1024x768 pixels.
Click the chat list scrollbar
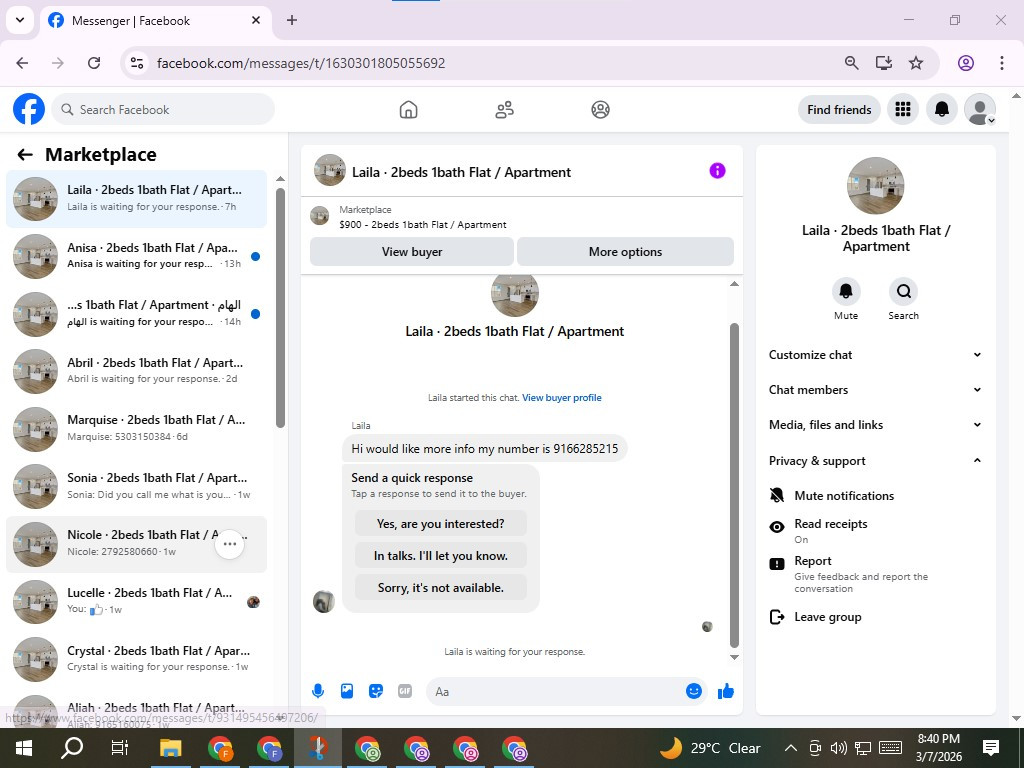tap(280, 307)
